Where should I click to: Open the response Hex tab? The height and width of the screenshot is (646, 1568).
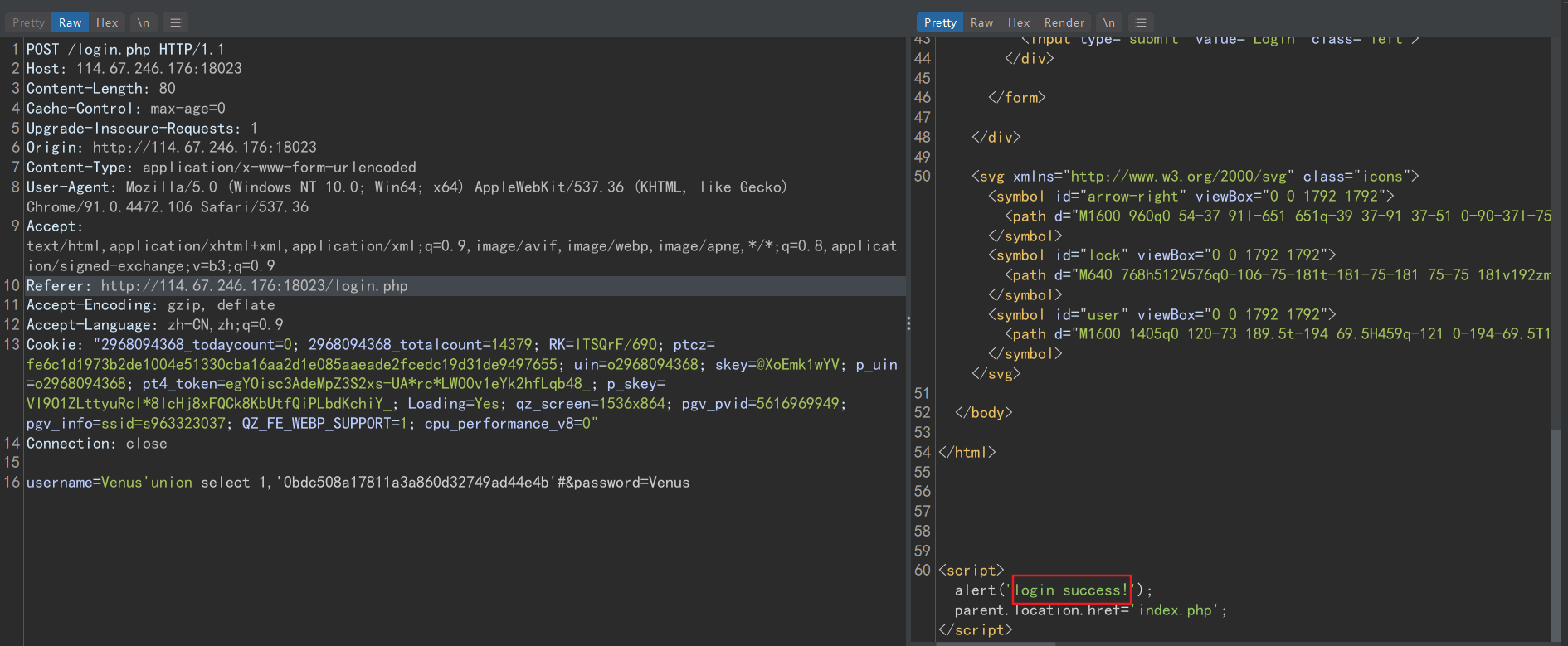(1019, 22)
